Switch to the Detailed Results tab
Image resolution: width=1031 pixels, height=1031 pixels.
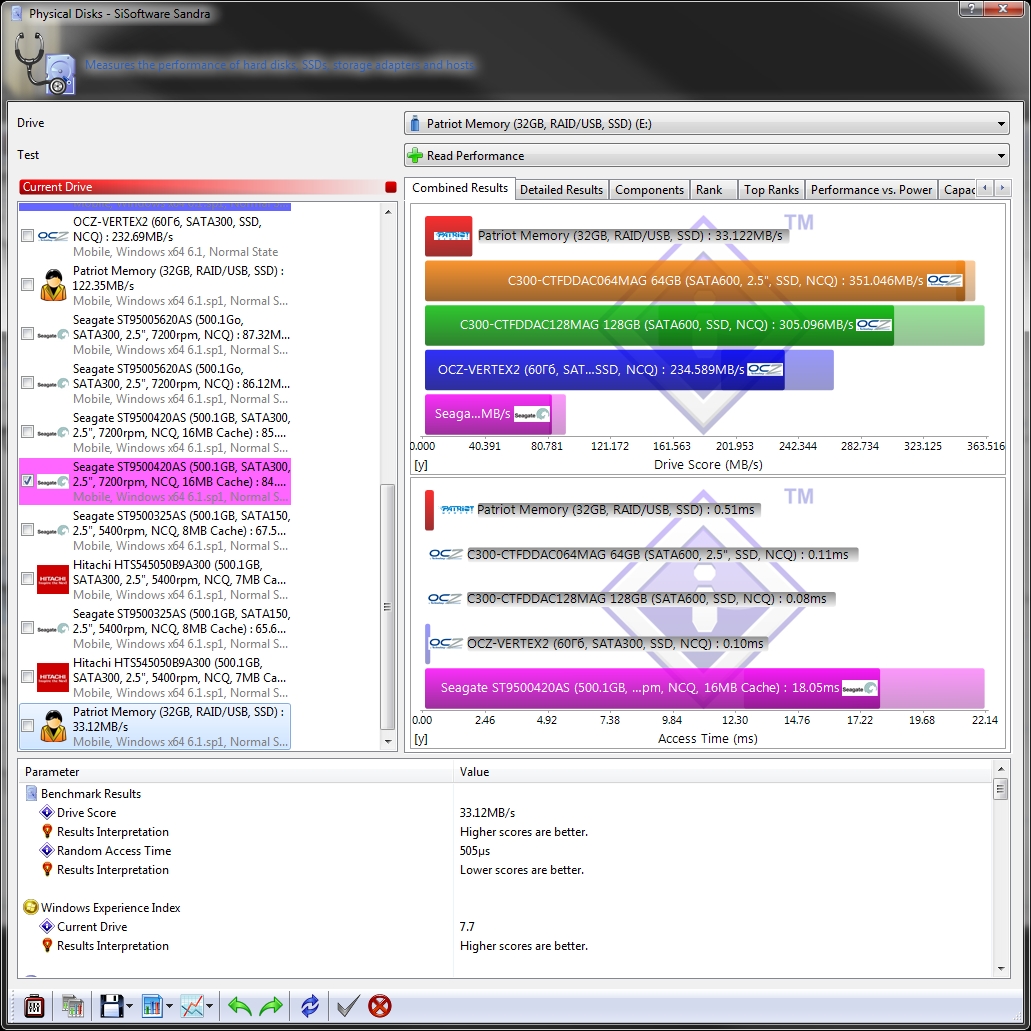[x=562, y=190]
